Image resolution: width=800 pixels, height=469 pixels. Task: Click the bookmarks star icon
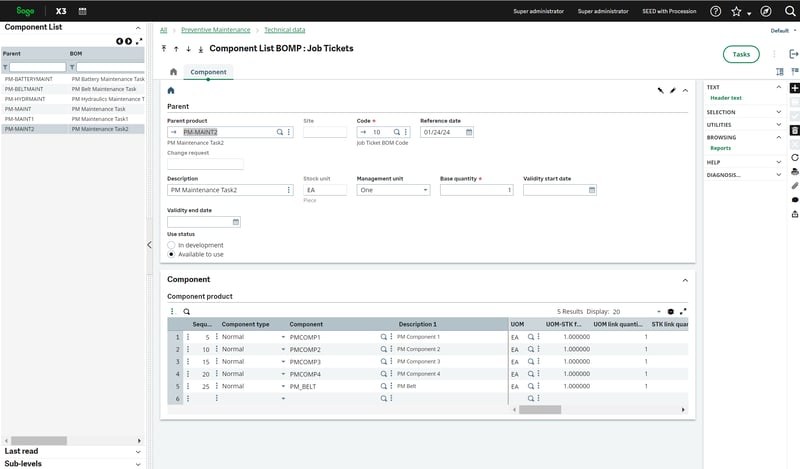point(737,11)
